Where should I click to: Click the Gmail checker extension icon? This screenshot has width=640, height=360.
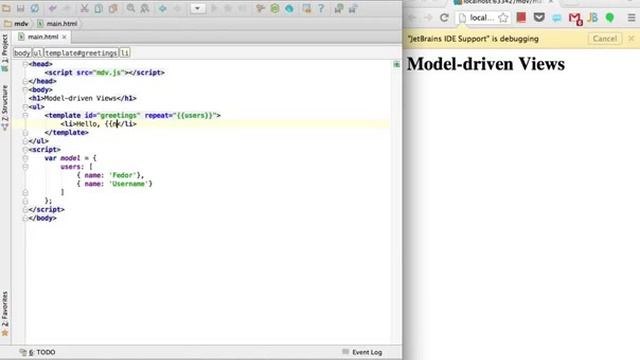pos(575,18)
